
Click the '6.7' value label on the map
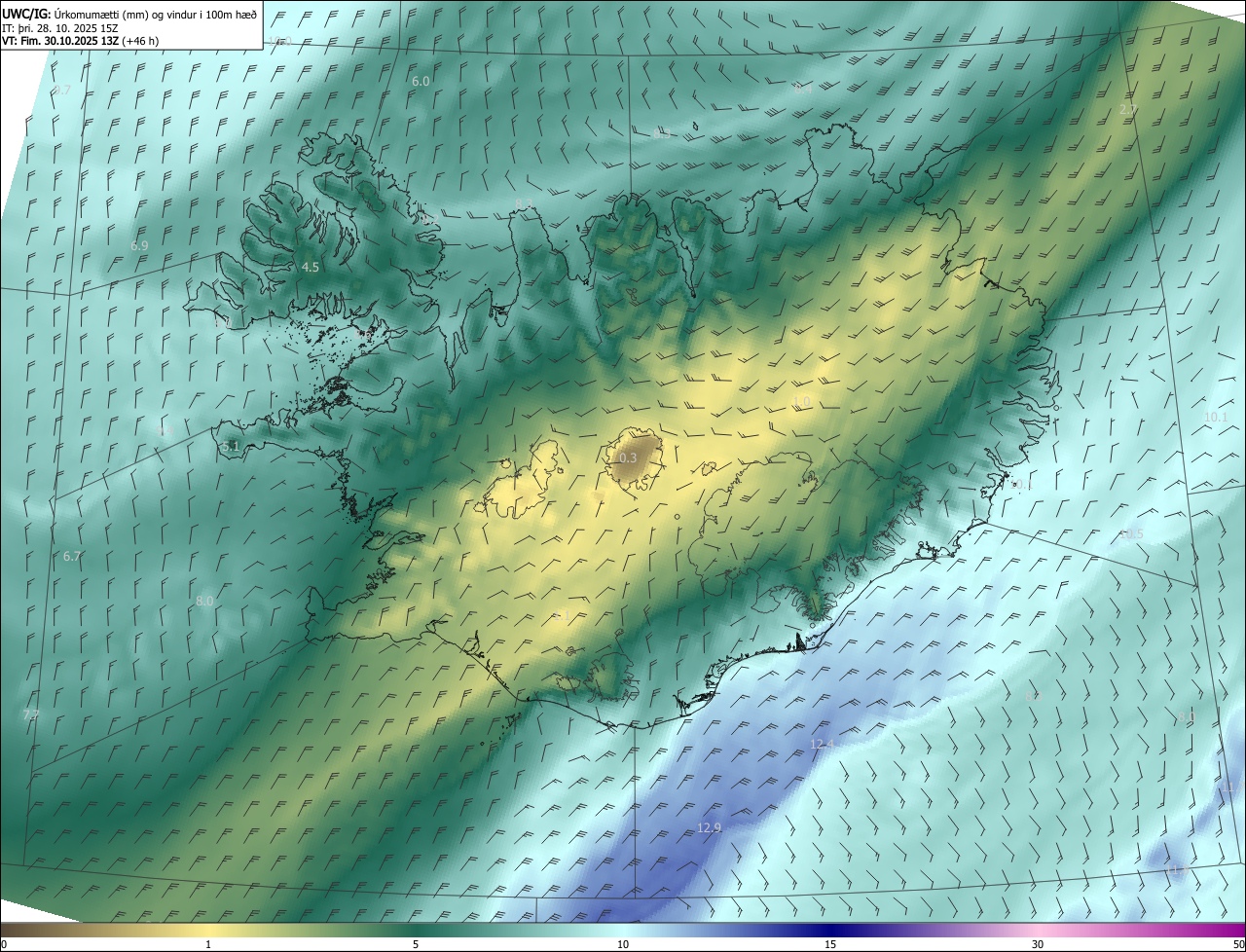click(x=72, y=557)
